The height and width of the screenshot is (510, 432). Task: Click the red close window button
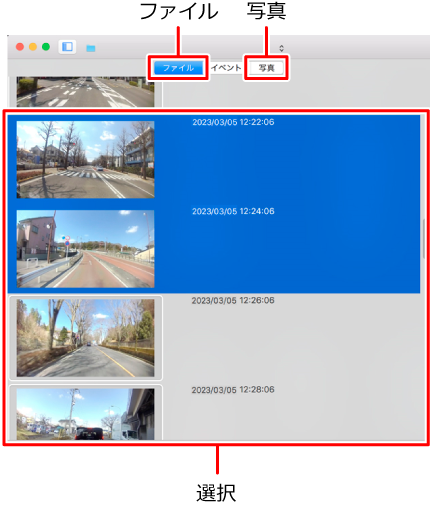pos(20,47)
